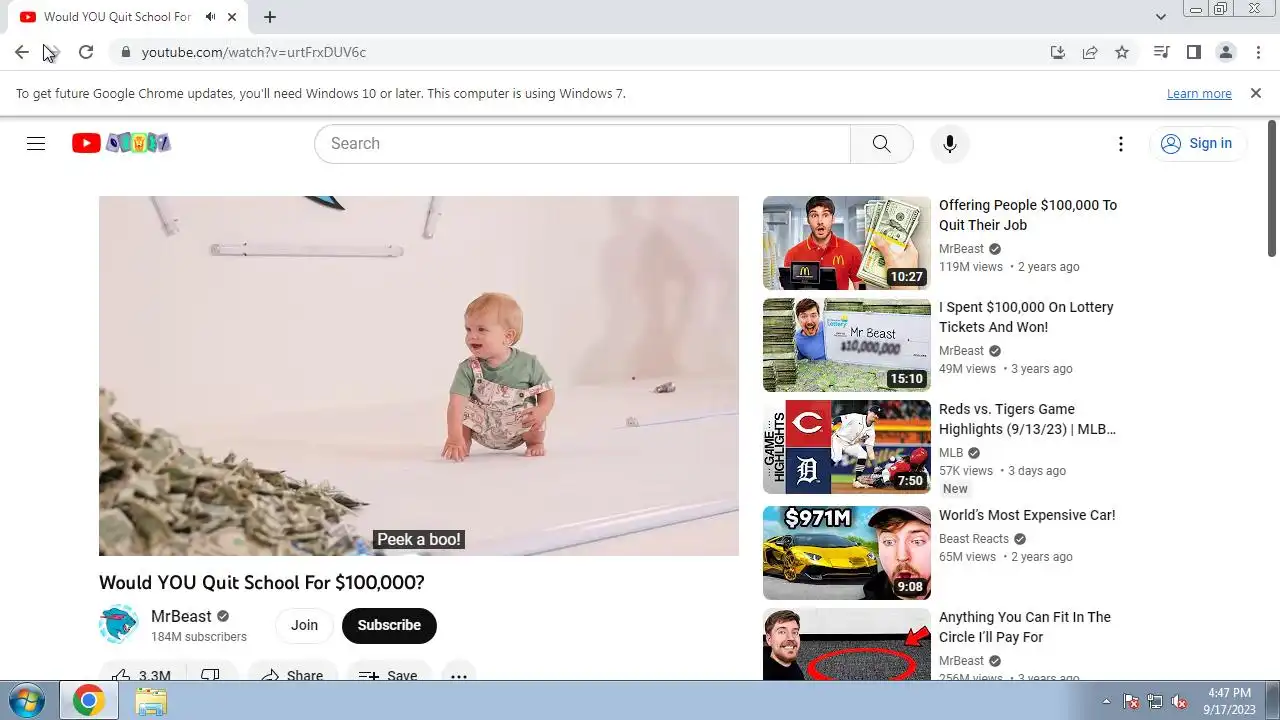Screen dimensions: 1280x720
Task: Click the search magnifier button
Action: tap(881, 143)
